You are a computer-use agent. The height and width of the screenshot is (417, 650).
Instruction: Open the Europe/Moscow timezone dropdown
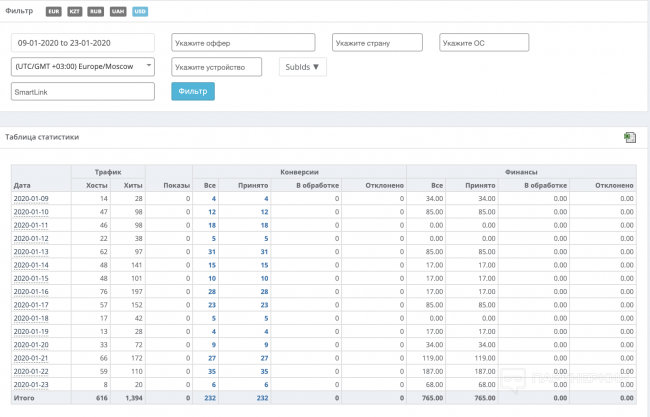pyautogui.click(x=82, y=67)
